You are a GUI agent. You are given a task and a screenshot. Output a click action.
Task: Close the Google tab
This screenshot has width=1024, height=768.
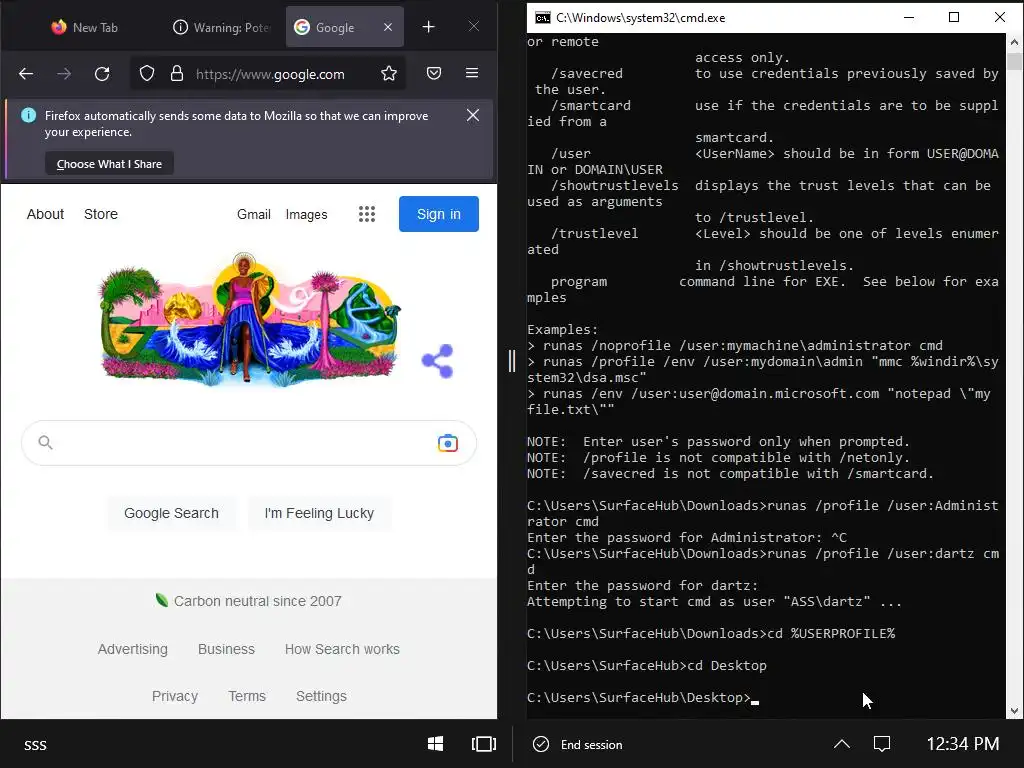[388, 27]
